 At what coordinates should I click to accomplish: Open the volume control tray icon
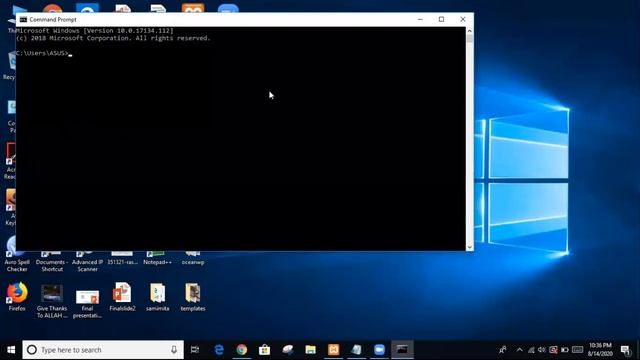pyautogui.click(x=542, y=350)
